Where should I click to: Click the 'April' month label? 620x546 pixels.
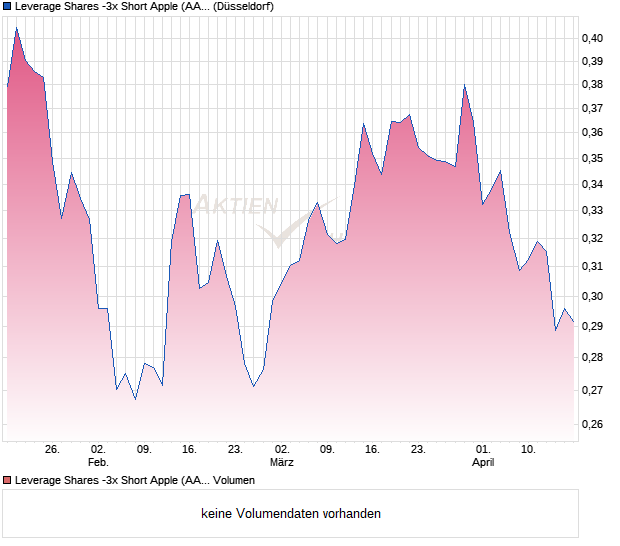483,463
